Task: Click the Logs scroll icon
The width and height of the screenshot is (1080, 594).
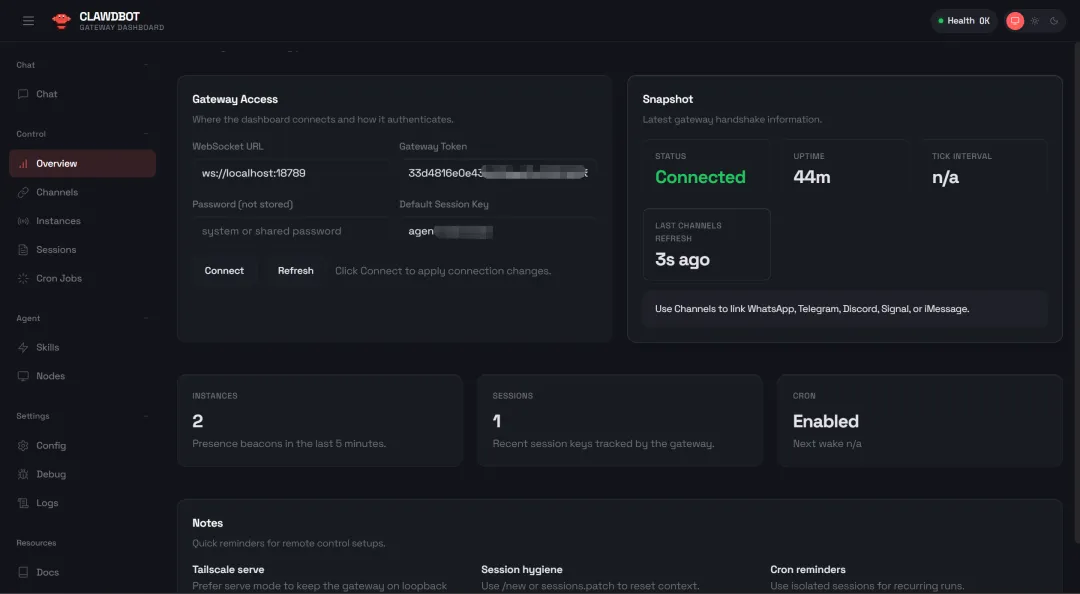Action: (23, 503)
